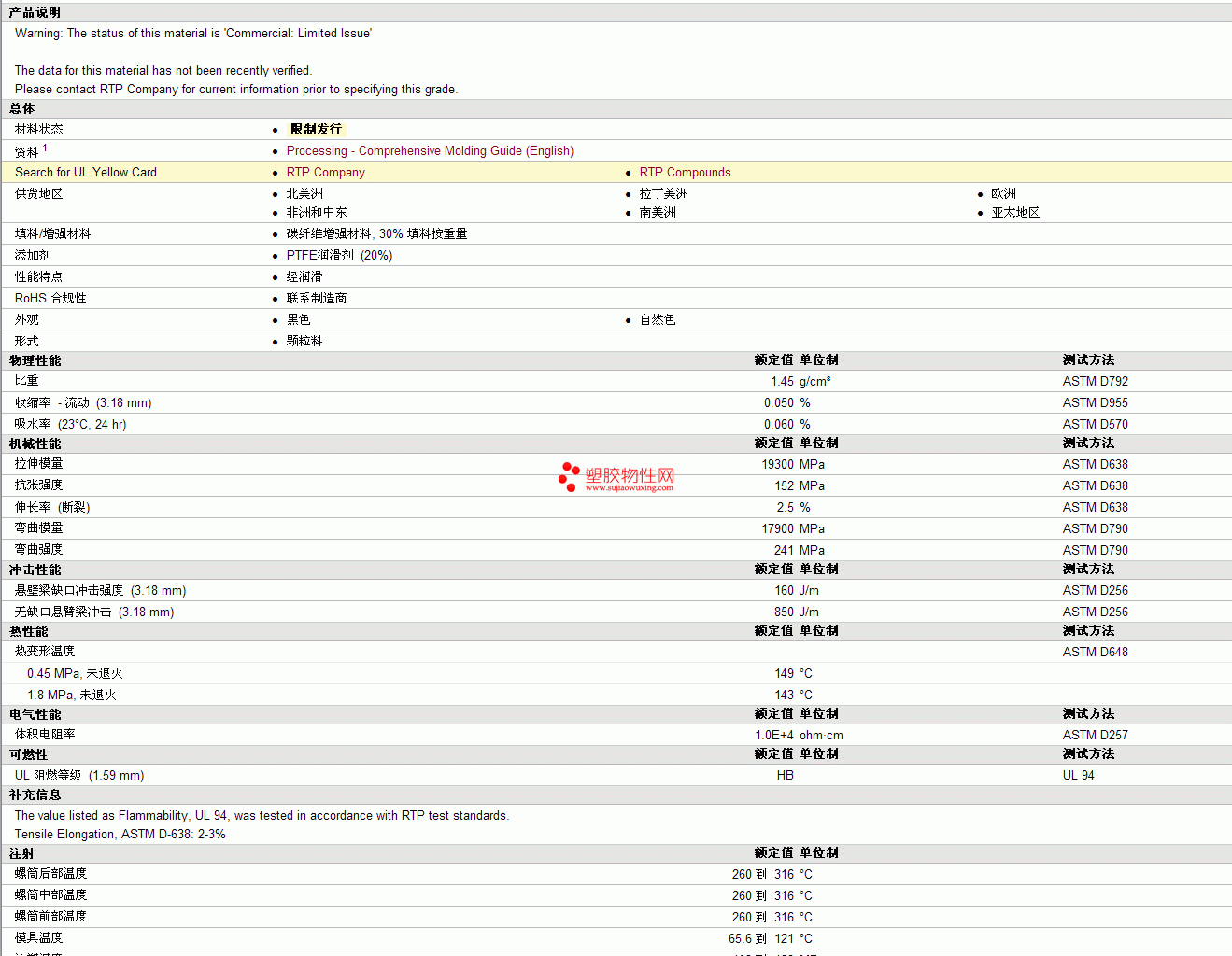Image resolution: width=1232 pixels, height=956 pixels.
Task: Click the 热性能 section heading
Action: [x=29, y=631]
